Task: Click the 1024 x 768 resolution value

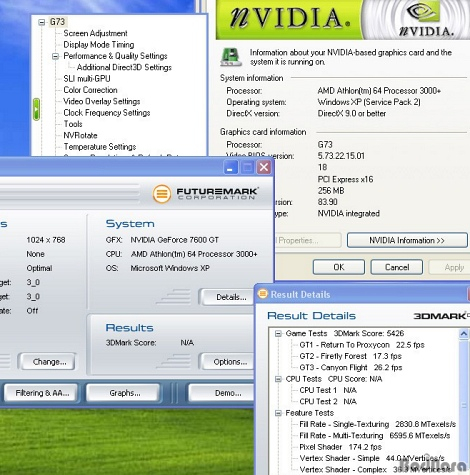Action: [46, 240]
